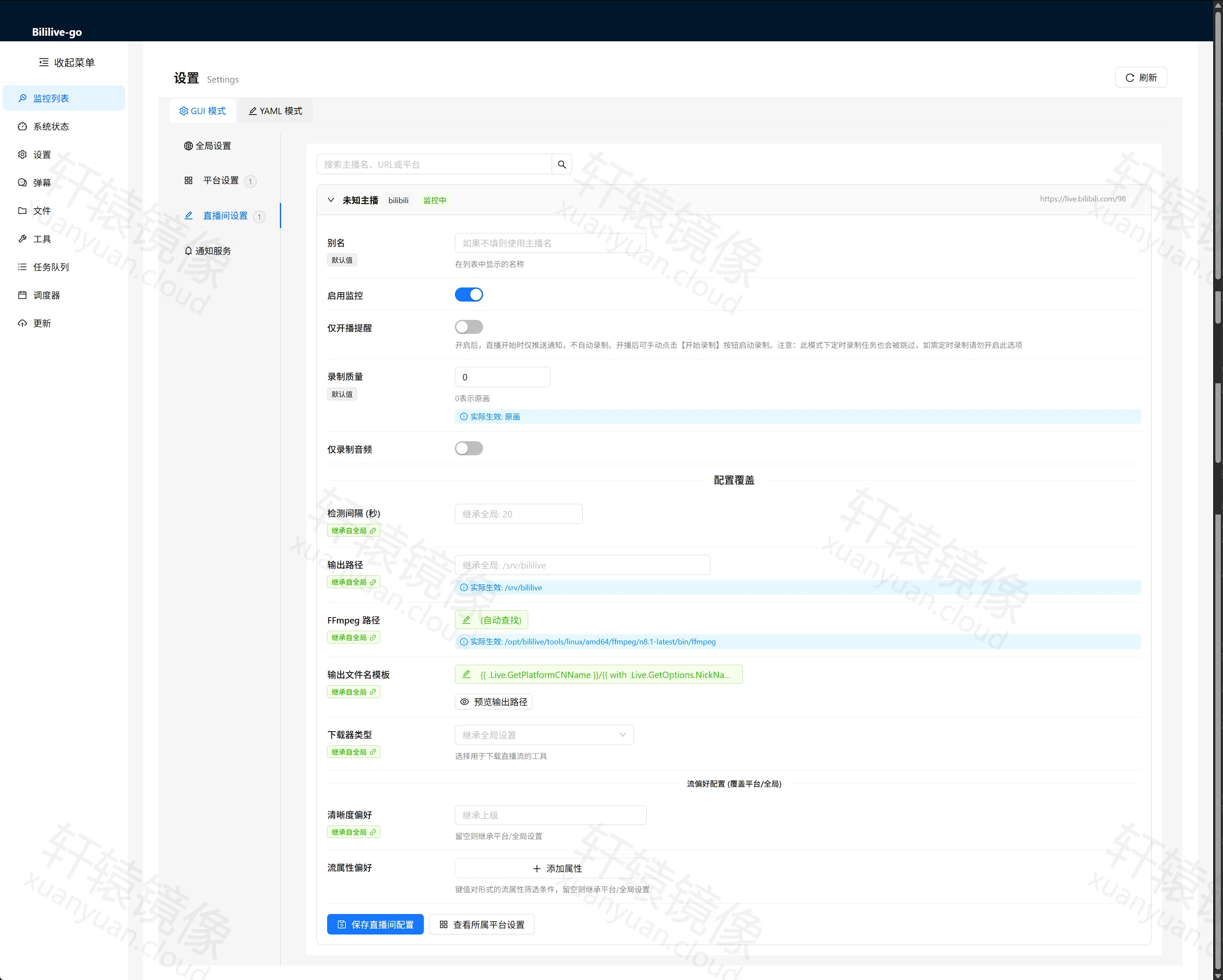
Task: Click the 输出路径 input field
Action: click(583, 565)
